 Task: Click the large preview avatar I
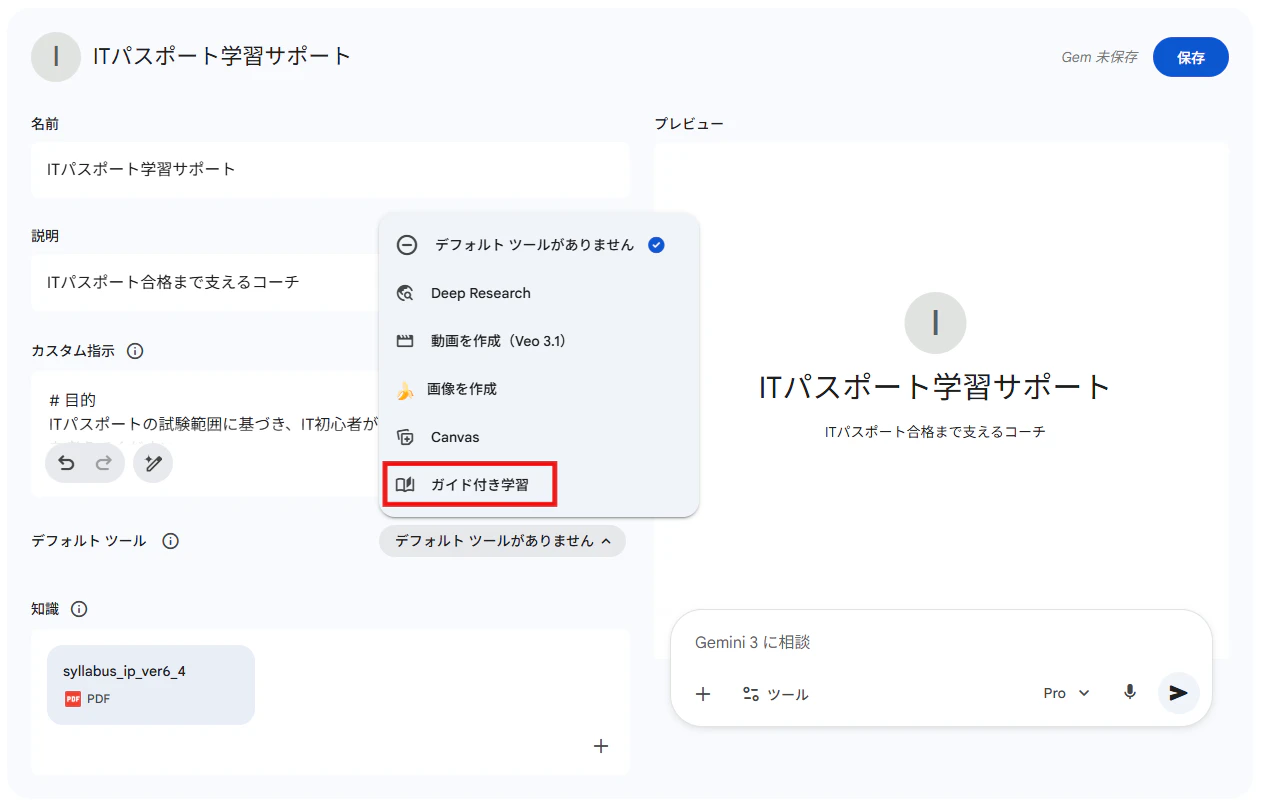(935, 323)
